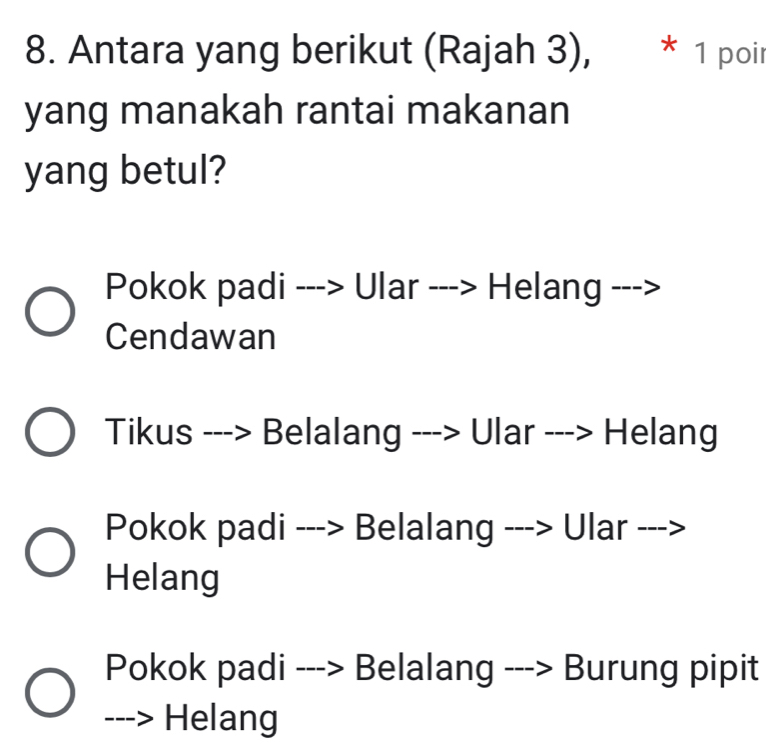Viewport: 766px width, 754px height.
Task: Select the radio button for Pokok padi, Ular, Helang, Cendawan
Action: (48, 312)
